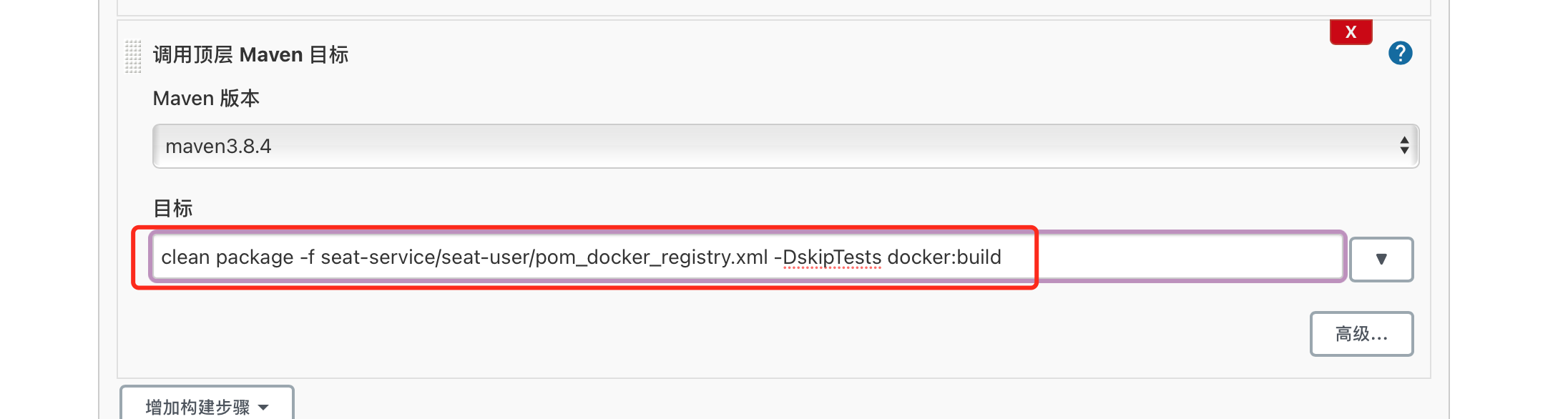The width and height of the screenshot is (1568, 419).
Task: Click the caret arrow on 增加构建步骤
Action: coord(263,408)
